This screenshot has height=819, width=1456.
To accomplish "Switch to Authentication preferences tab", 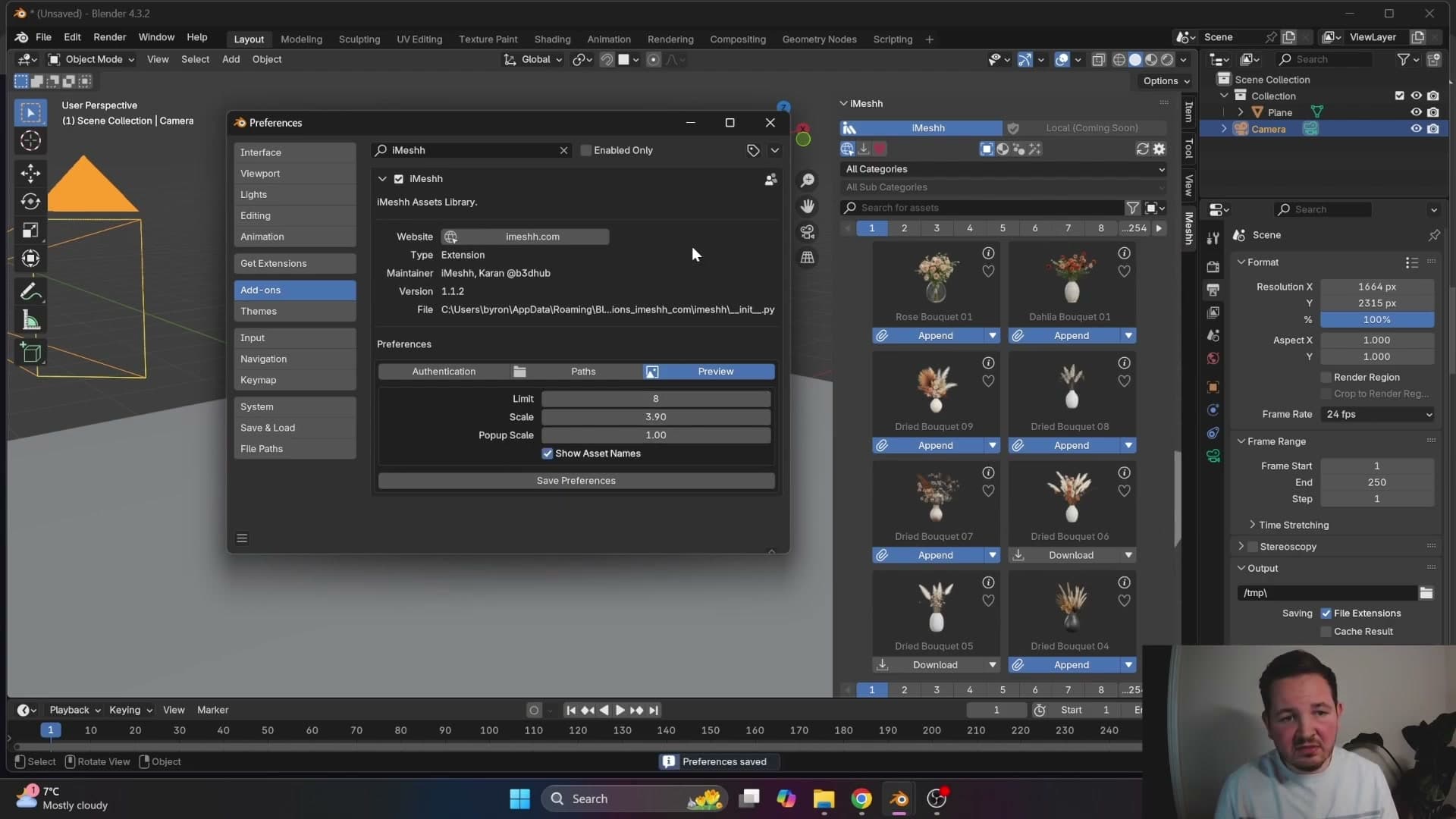I will click(x=444, y=372).
